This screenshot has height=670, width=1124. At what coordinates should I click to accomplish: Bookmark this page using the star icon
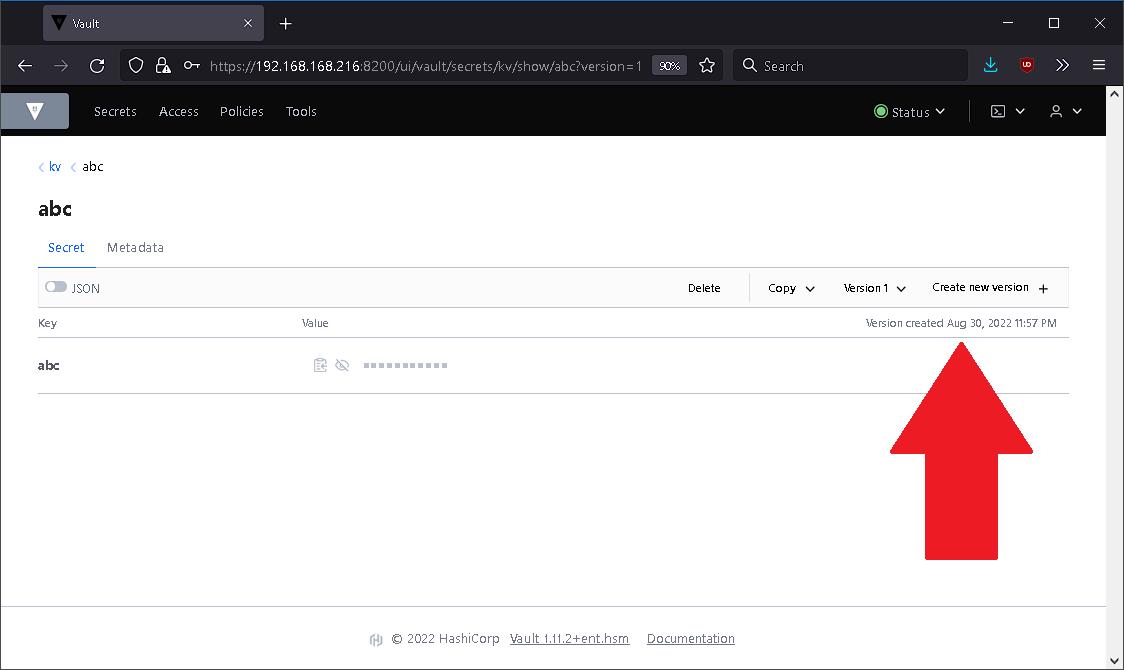coord(707,65)
